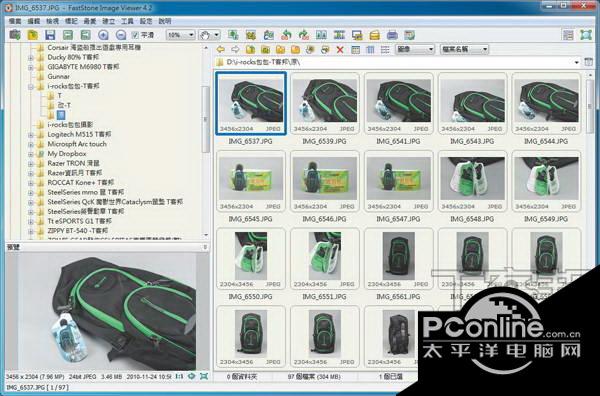Screen dimensions: 600x396
Task: Click the slideshow monitor toolbar icon
Action: [357, 35]
